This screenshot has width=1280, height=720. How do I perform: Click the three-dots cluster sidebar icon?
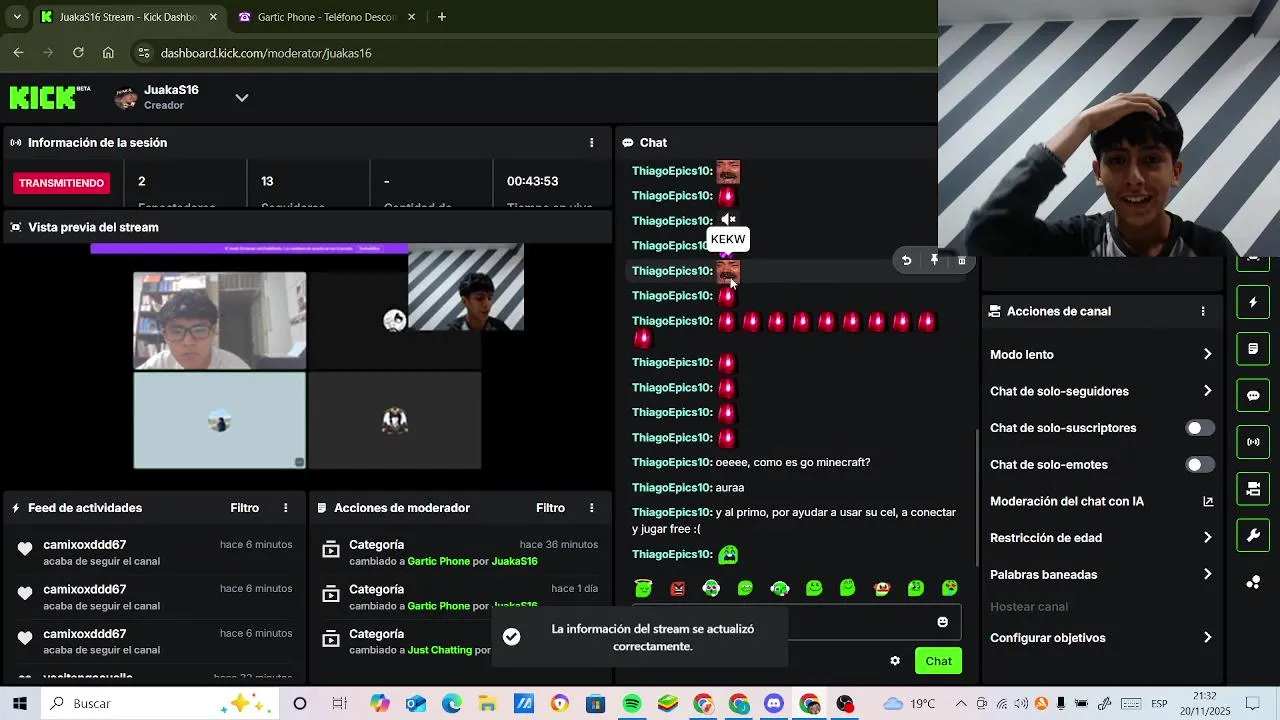click(x=1253, y=582)
